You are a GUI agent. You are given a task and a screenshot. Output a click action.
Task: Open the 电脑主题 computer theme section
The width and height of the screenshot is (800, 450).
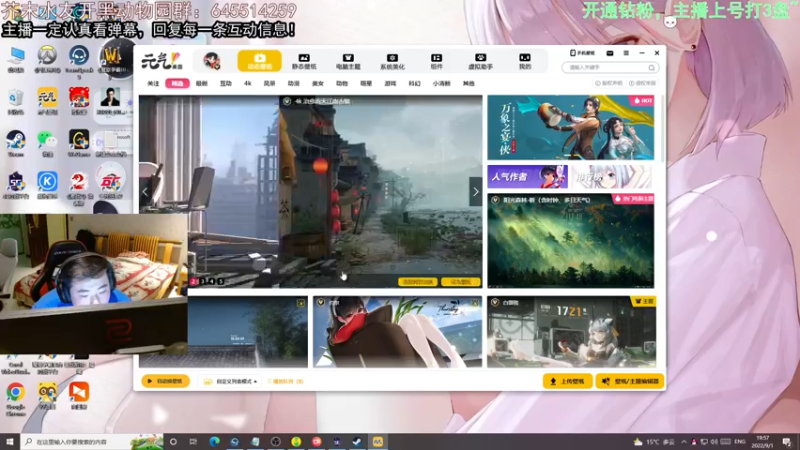pyautogui.click(x=348, y=61)
